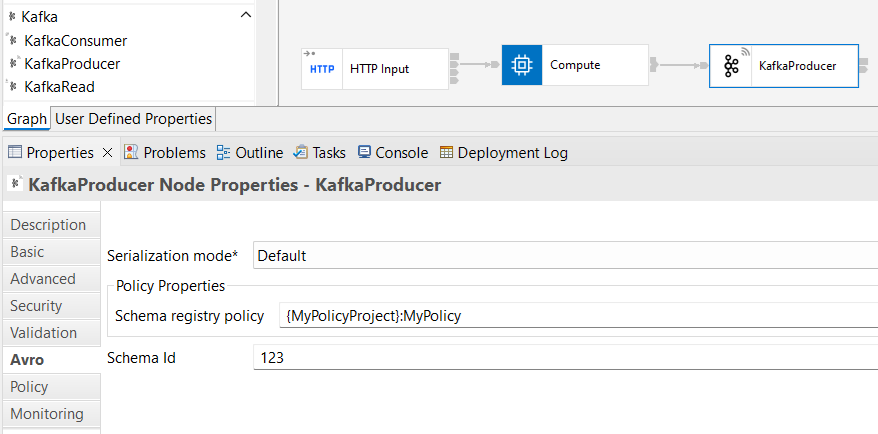Click the Serialization mode label
This screenshot has height=434, width=878.
tap(172, 256)
